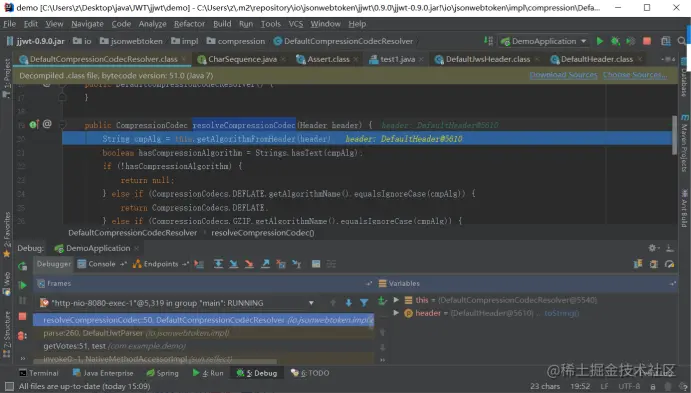Collapse resolveCompressionCodec method fold marker
691x393 pixels.
(63, 125)
